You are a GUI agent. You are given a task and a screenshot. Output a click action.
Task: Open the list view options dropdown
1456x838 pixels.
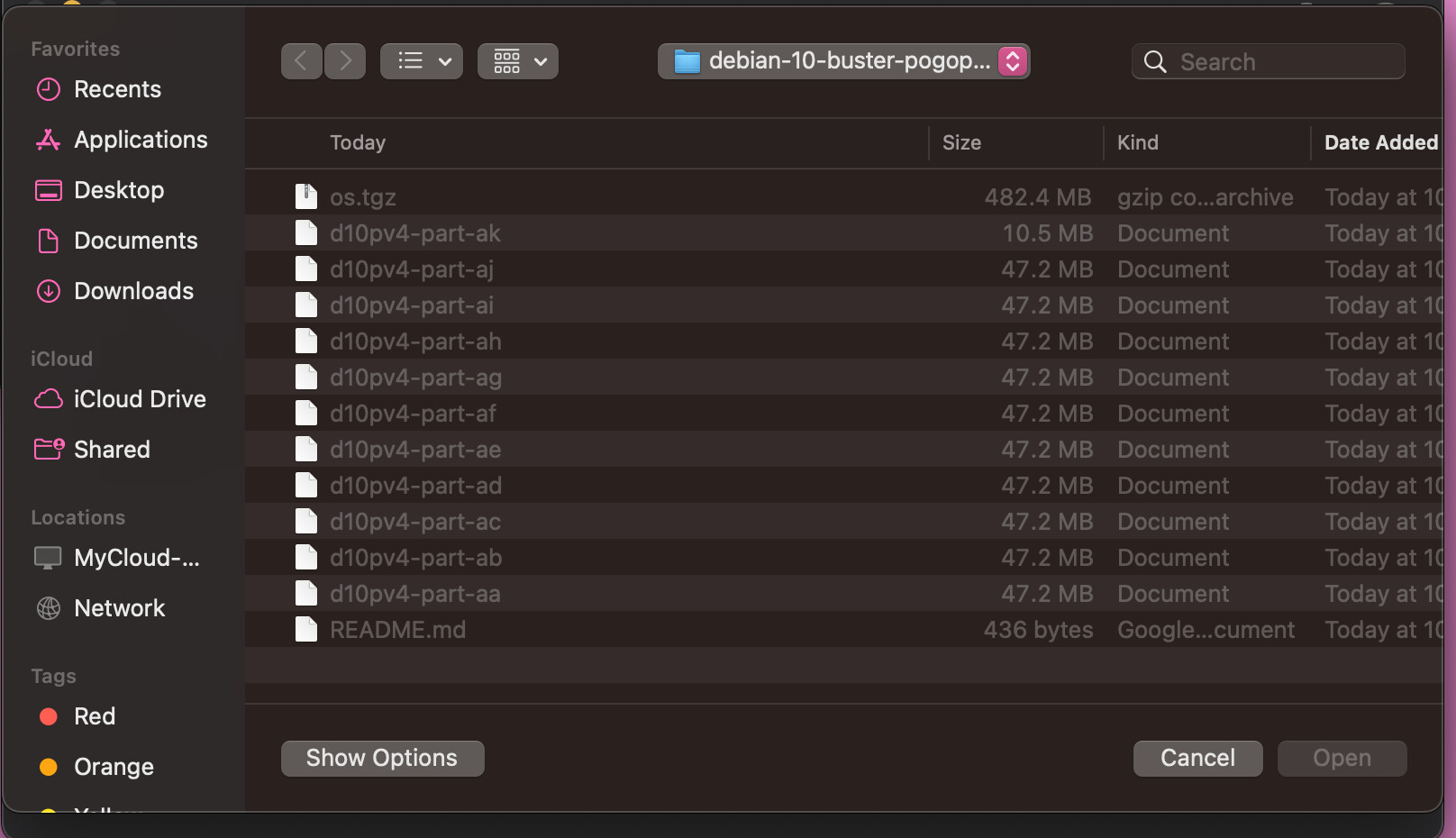(422, 61)
